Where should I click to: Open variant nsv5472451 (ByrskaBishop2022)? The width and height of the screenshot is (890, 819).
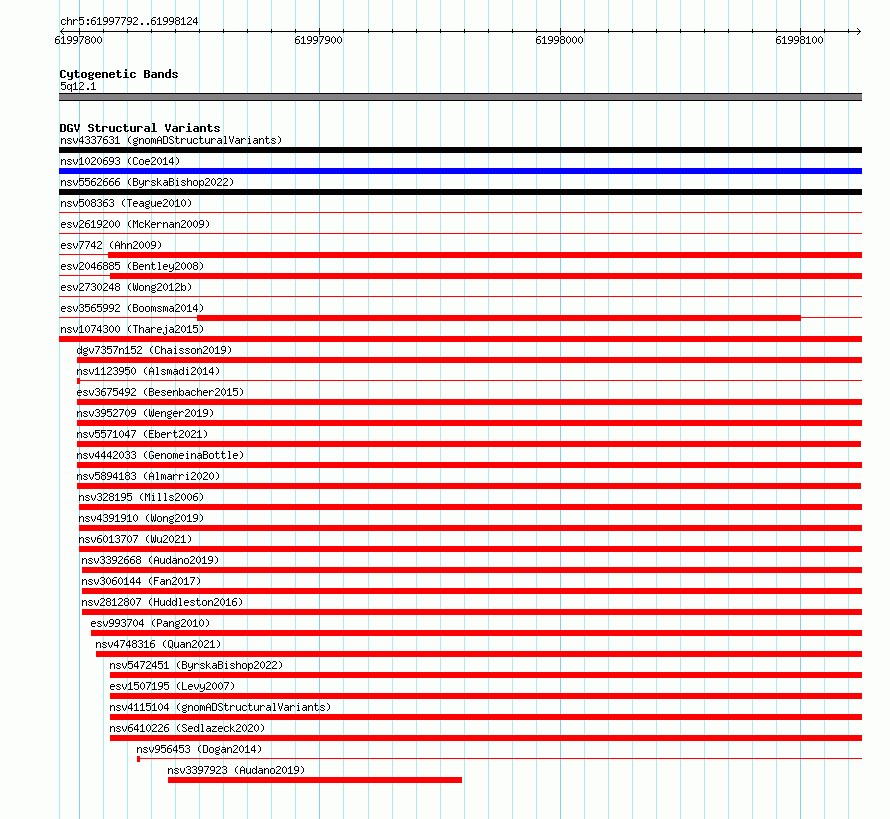[x=196, y=665]
